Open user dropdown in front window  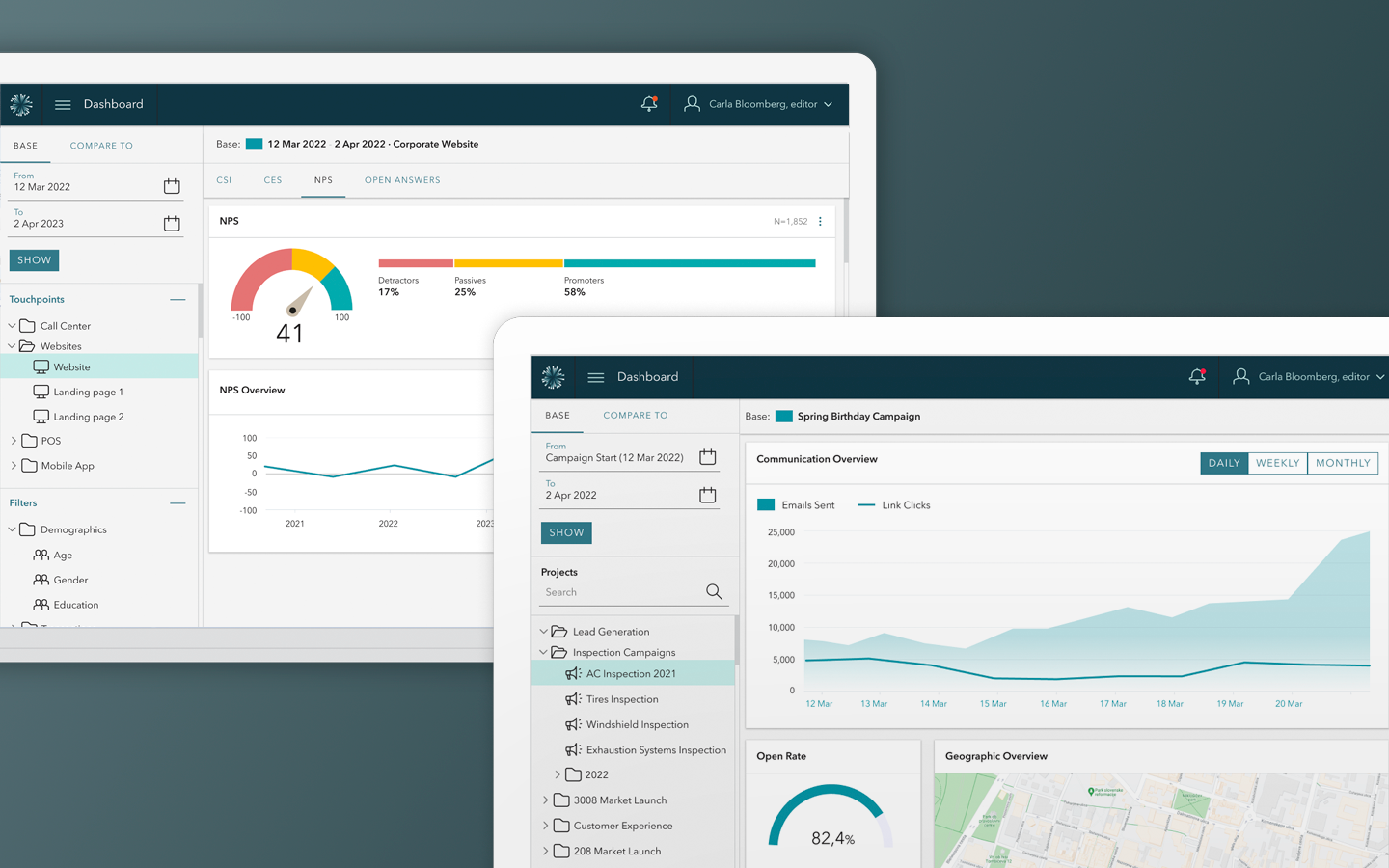1380,377
